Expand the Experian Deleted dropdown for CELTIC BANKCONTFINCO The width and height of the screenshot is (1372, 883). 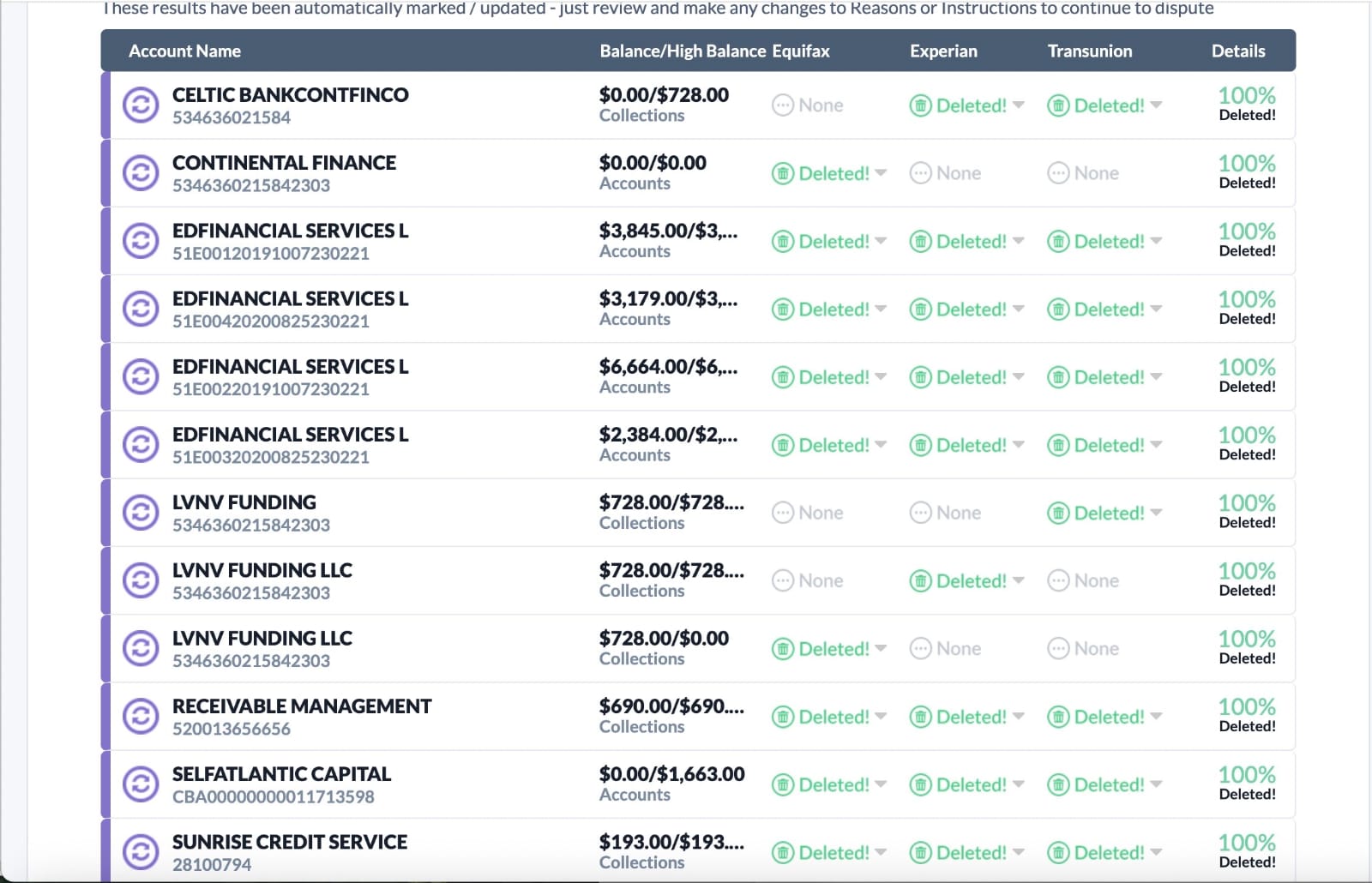pyautogui.click(x=1019, y=105)
